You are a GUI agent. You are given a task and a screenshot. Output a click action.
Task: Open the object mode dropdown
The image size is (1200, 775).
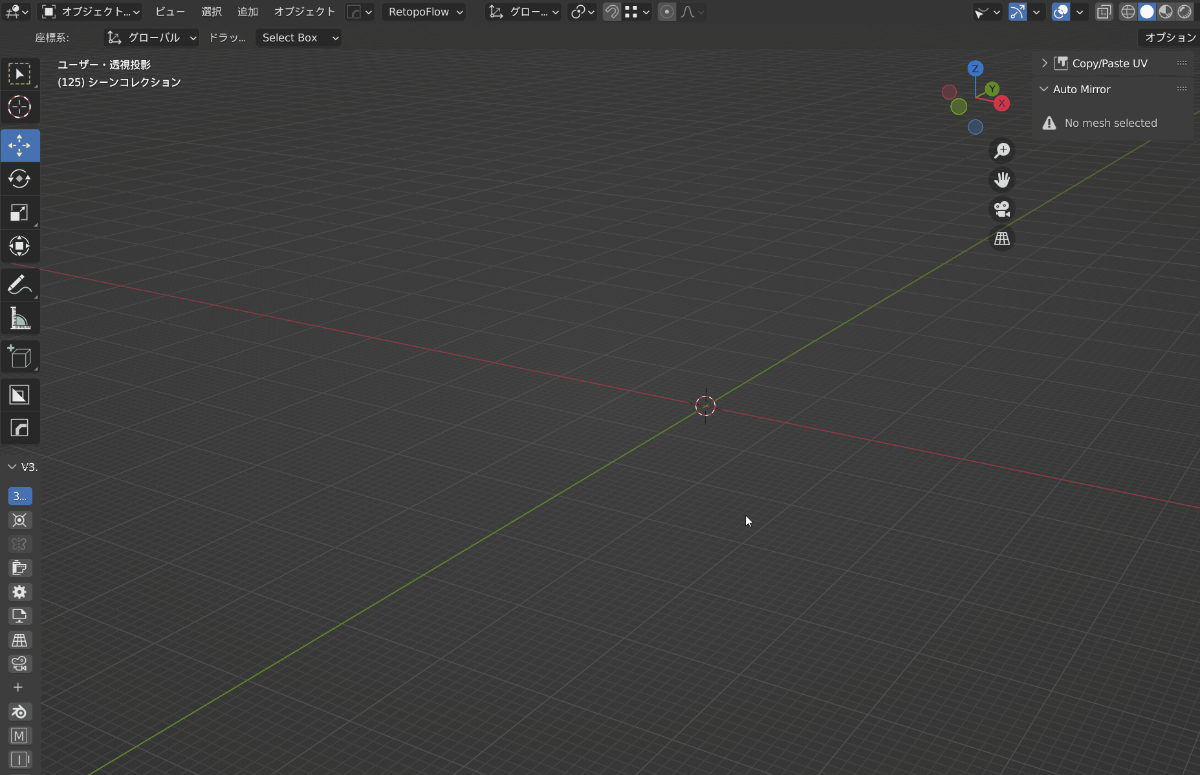(x=91, y=12)
